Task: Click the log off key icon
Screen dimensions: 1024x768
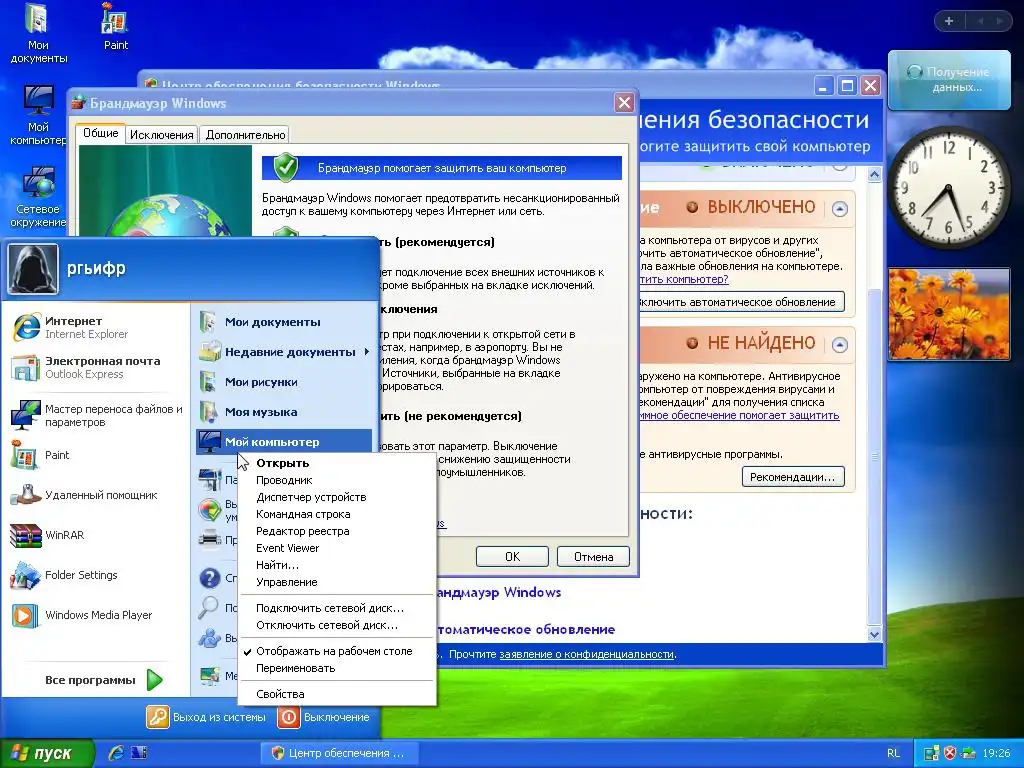Action: coord(157,717)
